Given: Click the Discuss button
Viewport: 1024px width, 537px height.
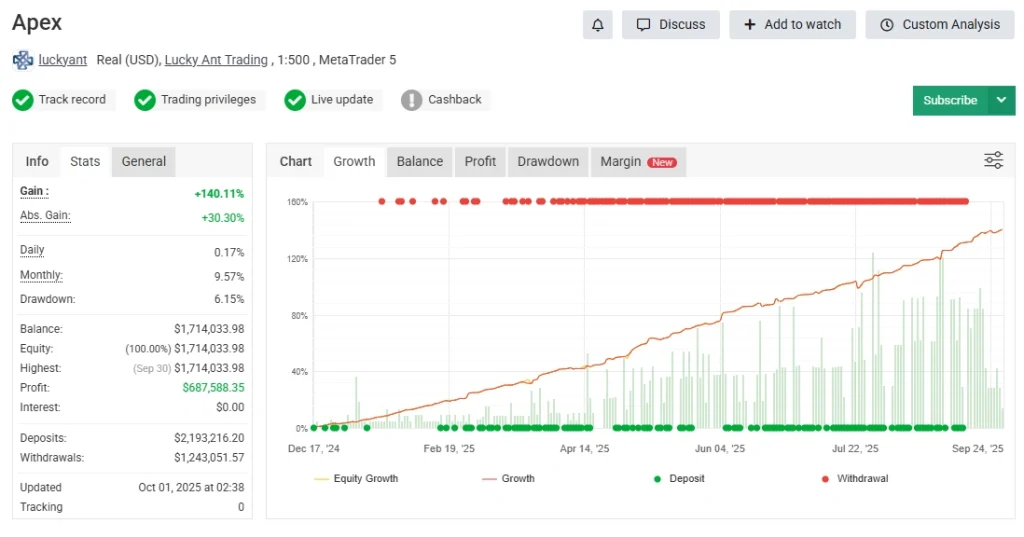Looking at the screenshot, I should click(x=671, y=25).
